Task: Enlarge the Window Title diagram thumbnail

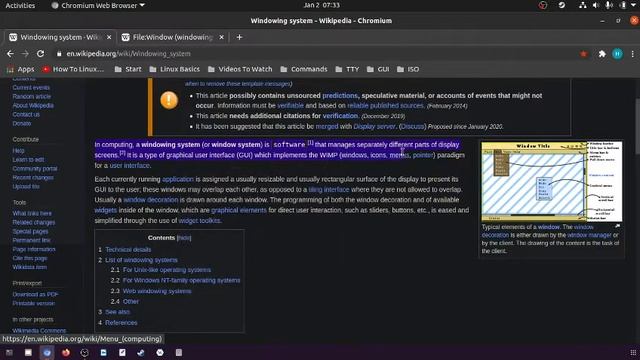Action: pyautogui.click(x=551, y=181)
